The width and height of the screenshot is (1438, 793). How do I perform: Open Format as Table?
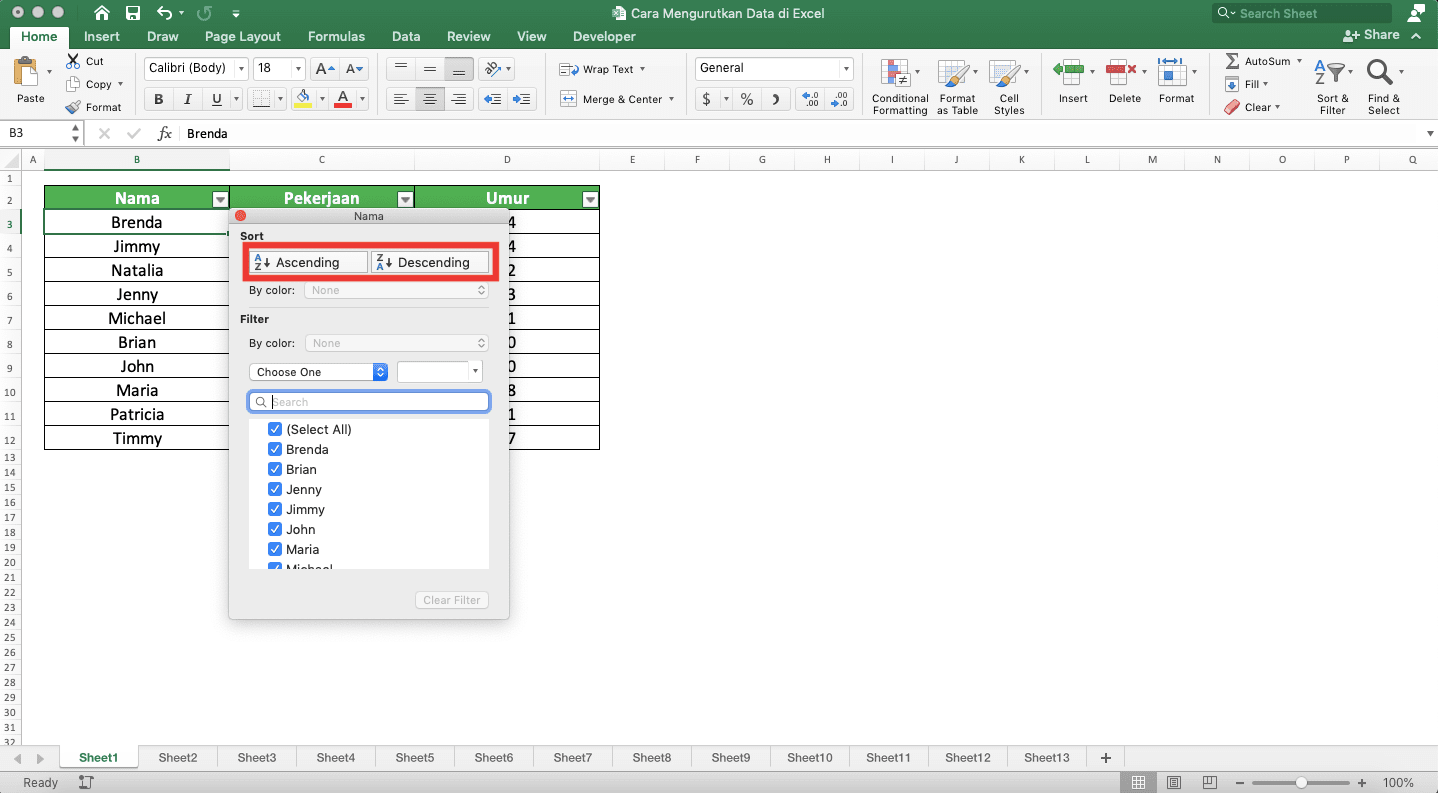pyautogui.click(x=957, y=86)
